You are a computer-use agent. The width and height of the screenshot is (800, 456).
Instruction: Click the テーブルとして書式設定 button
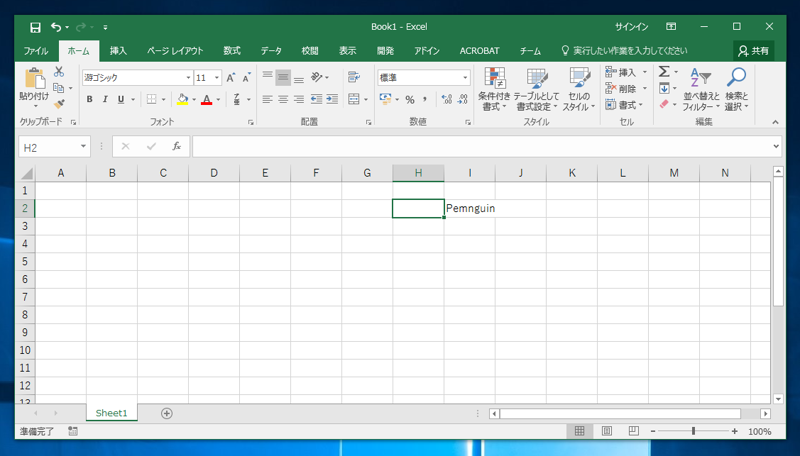click(x=536, y=89)
